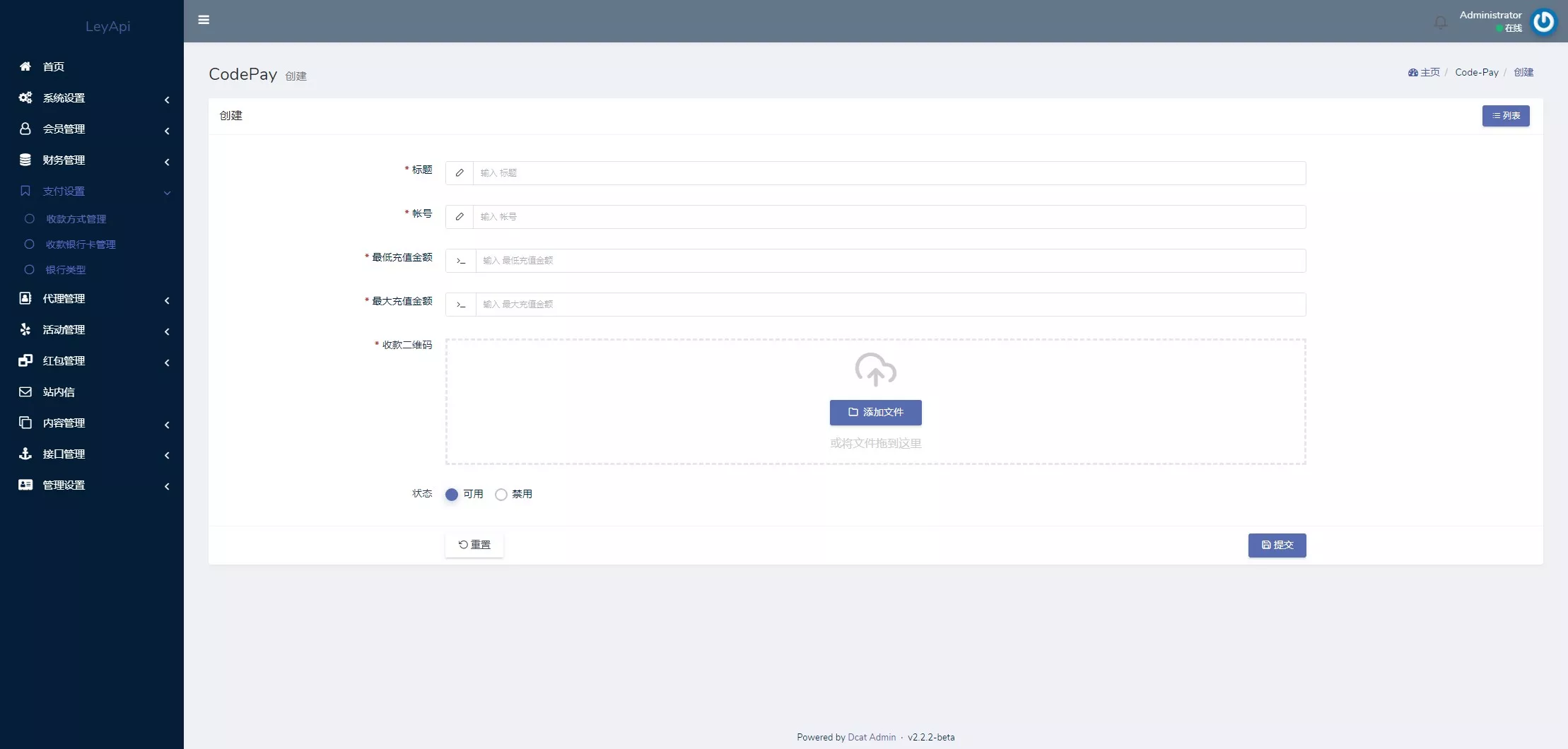Click the Administrator avatar power icon
Viewport: 1568px width, 749px height.
1543,22
